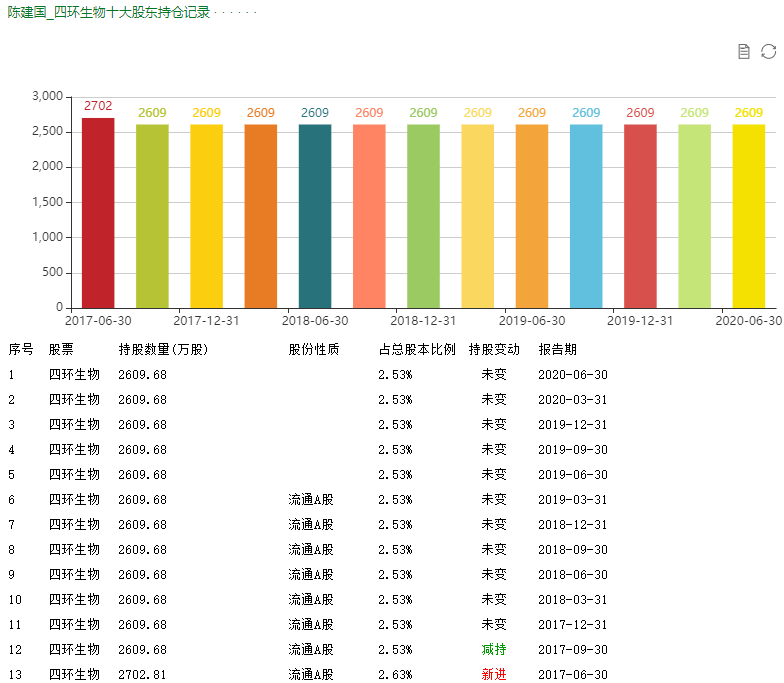The image size is (784, 683).
Task: Click the report date 2017-09-30
Action: click(x=573, y=650)
